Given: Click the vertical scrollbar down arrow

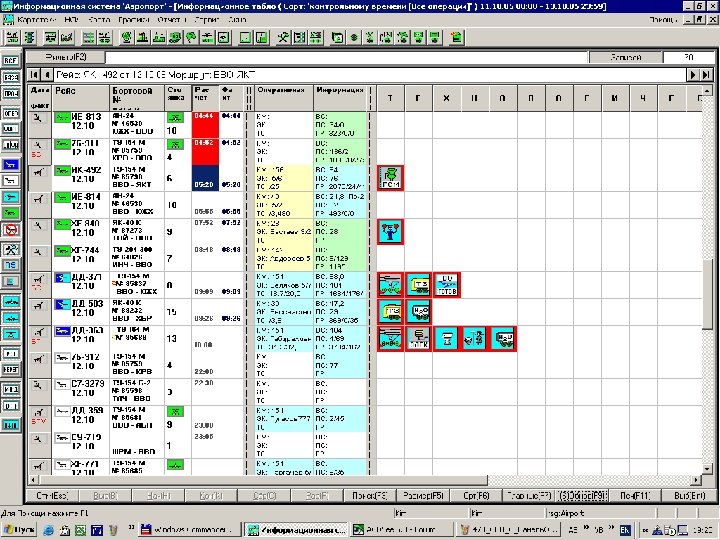Looking at the screenshot, I should 708,469.
